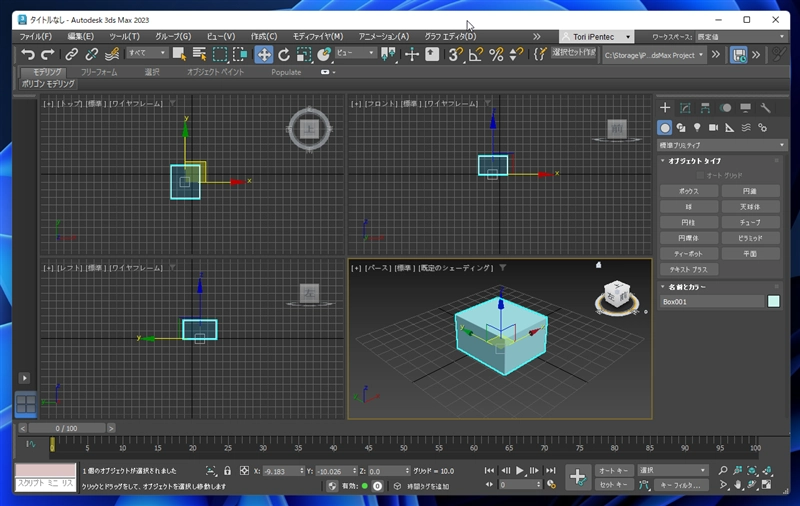Image resolution: width=800 pixels, height=506 pixels.
Task: Switch to the Display command panel tab
Action: point(745,108)
